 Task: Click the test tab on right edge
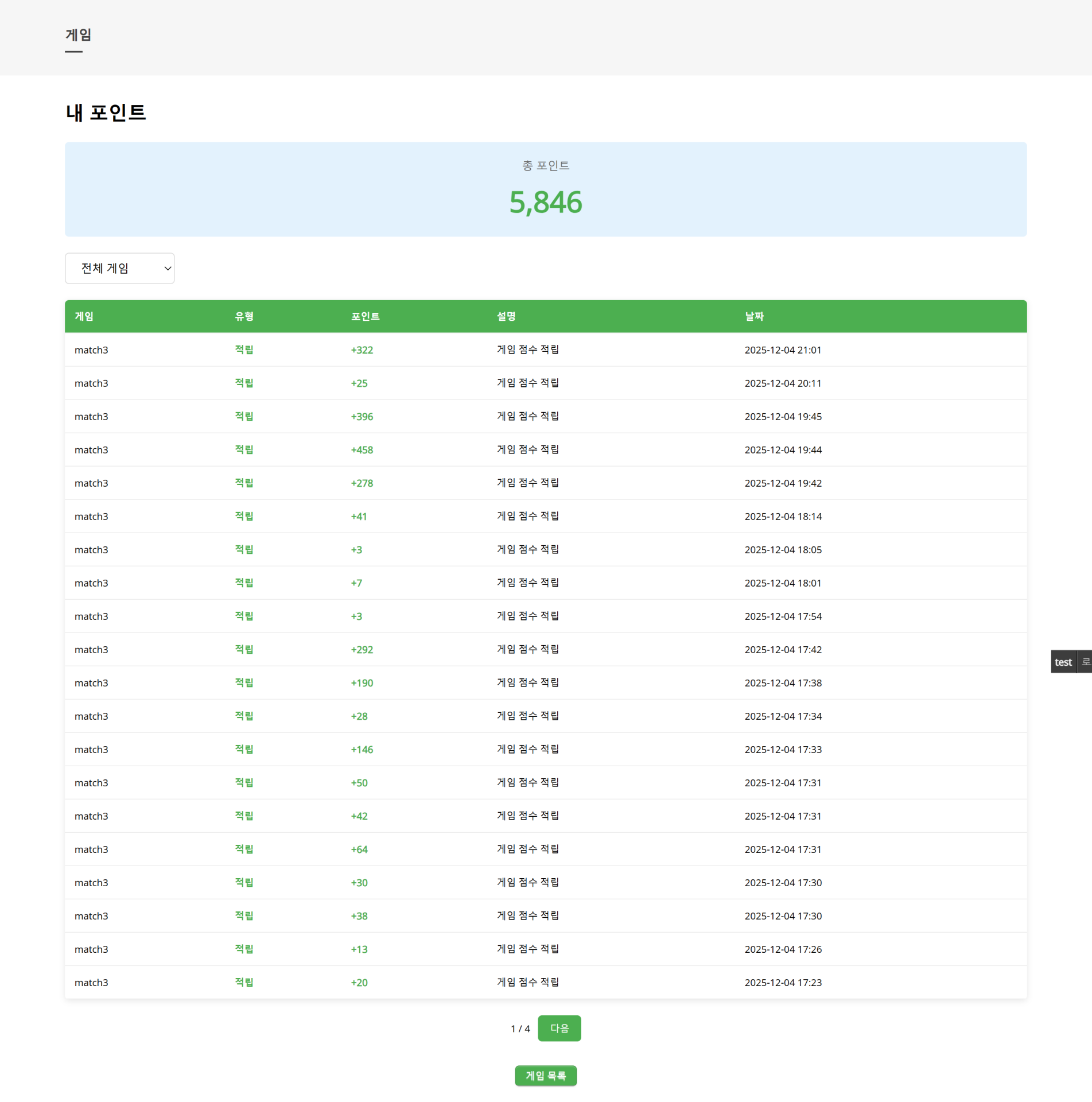click(1063, 662)
